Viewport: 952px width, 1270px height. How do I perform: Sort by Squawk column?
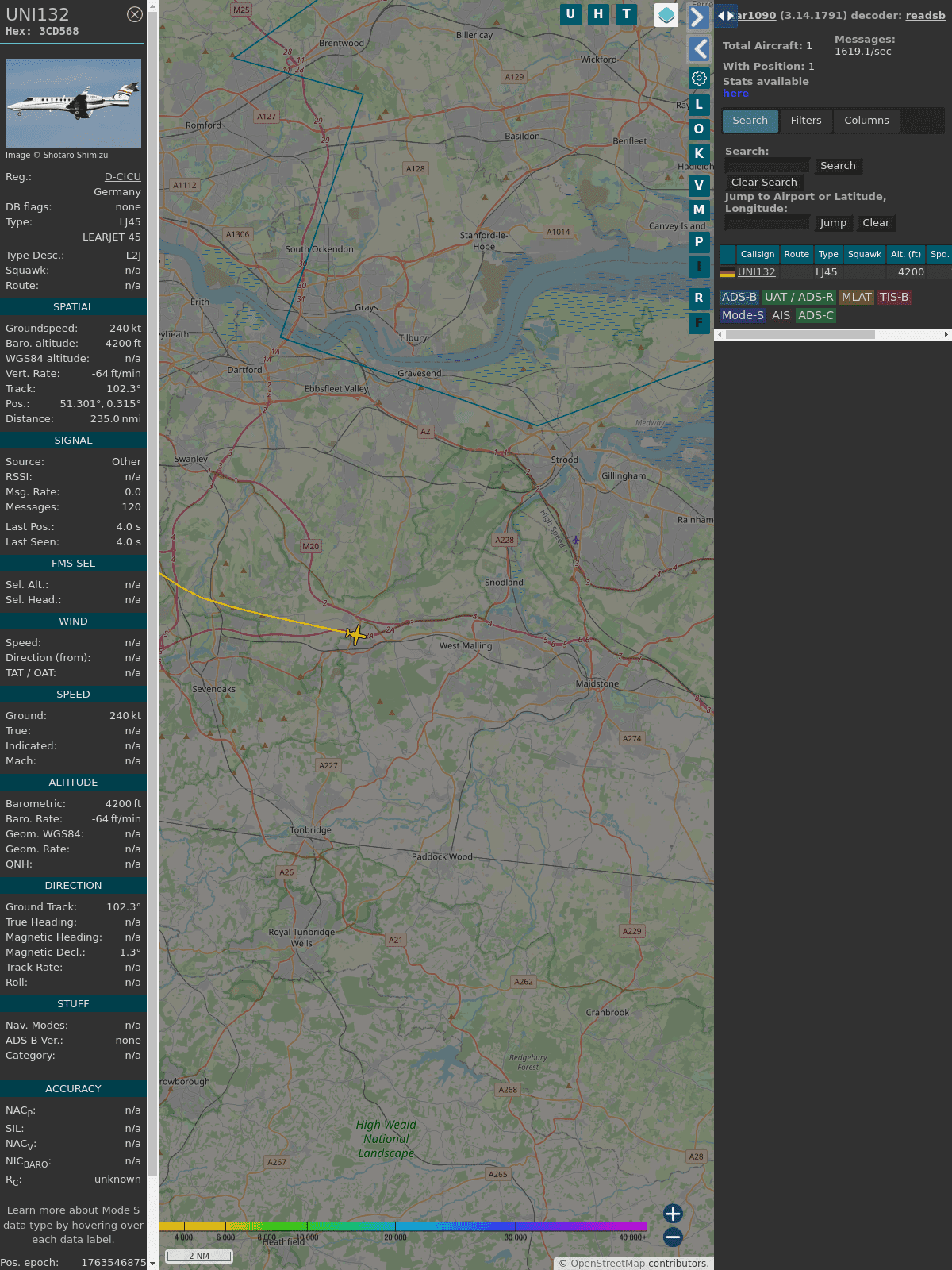tap(865, 254)
